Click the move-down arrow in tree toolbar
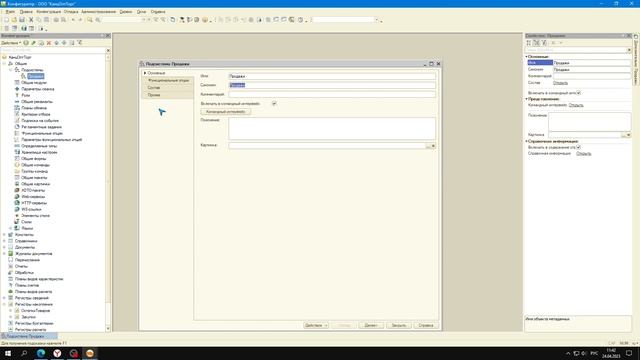Screen dimensions: 640x360 point(64,43)
